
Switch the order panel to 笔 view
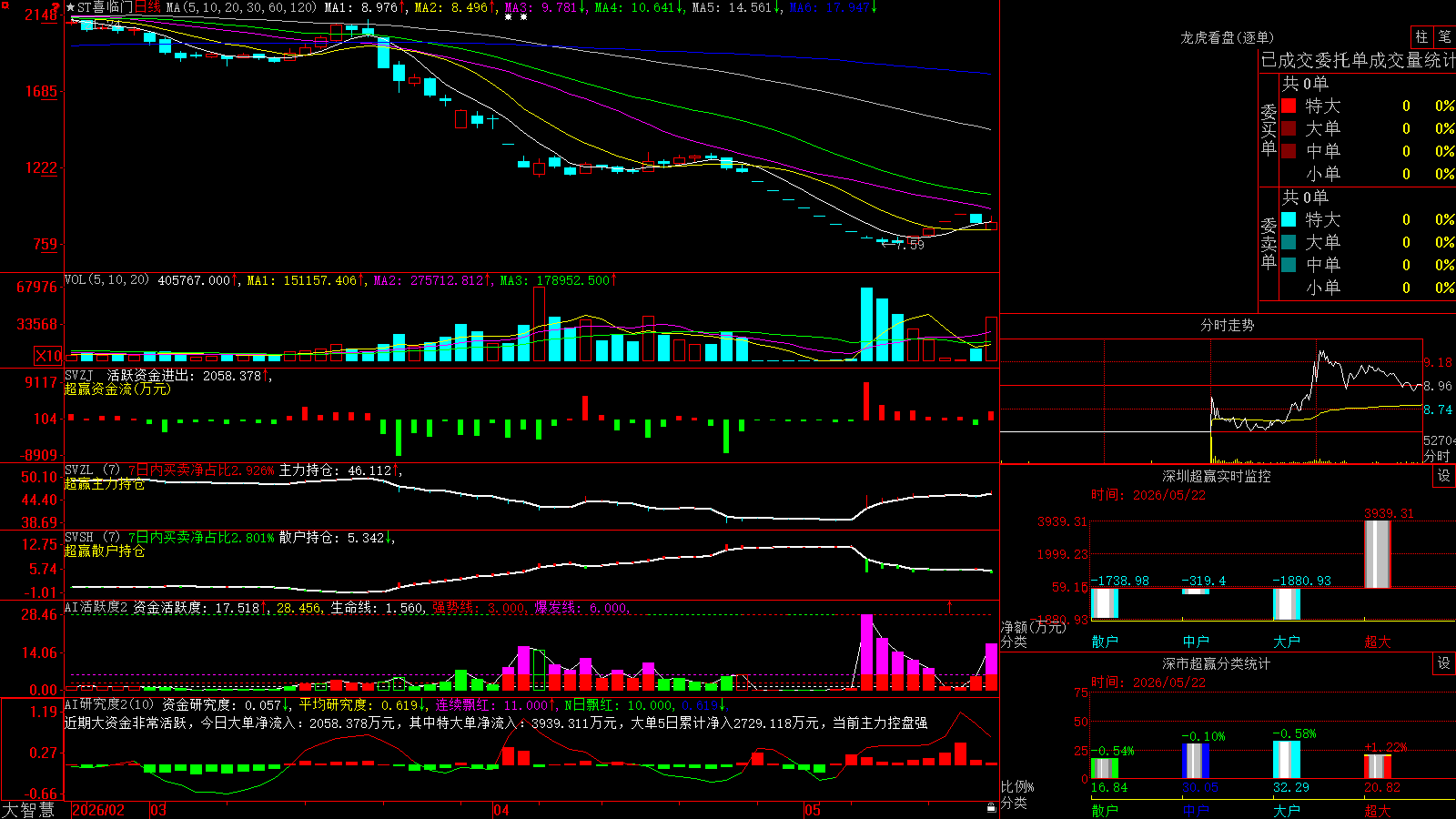[1445, 36]
